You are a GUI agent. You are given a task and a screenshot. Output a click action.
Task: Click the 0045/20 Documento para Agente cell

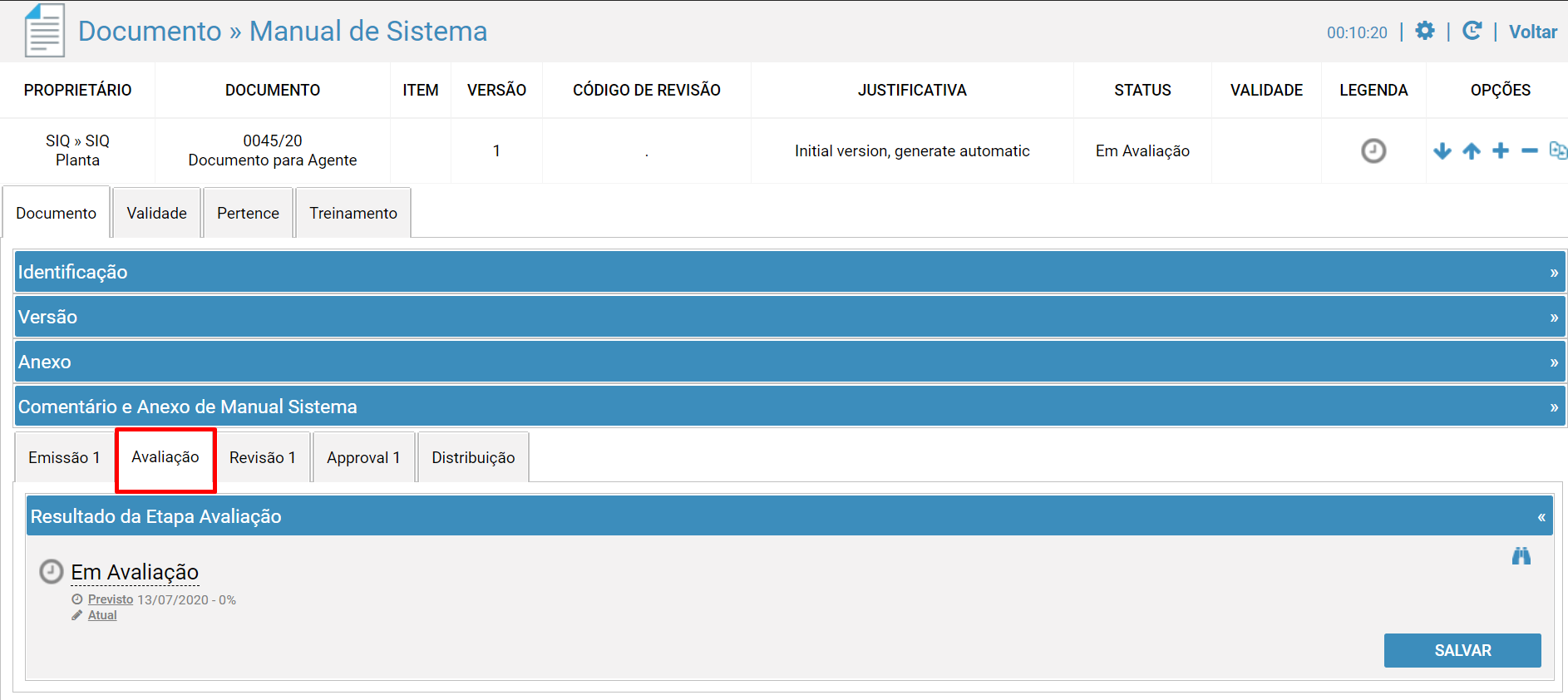click(x=273, y=150)
